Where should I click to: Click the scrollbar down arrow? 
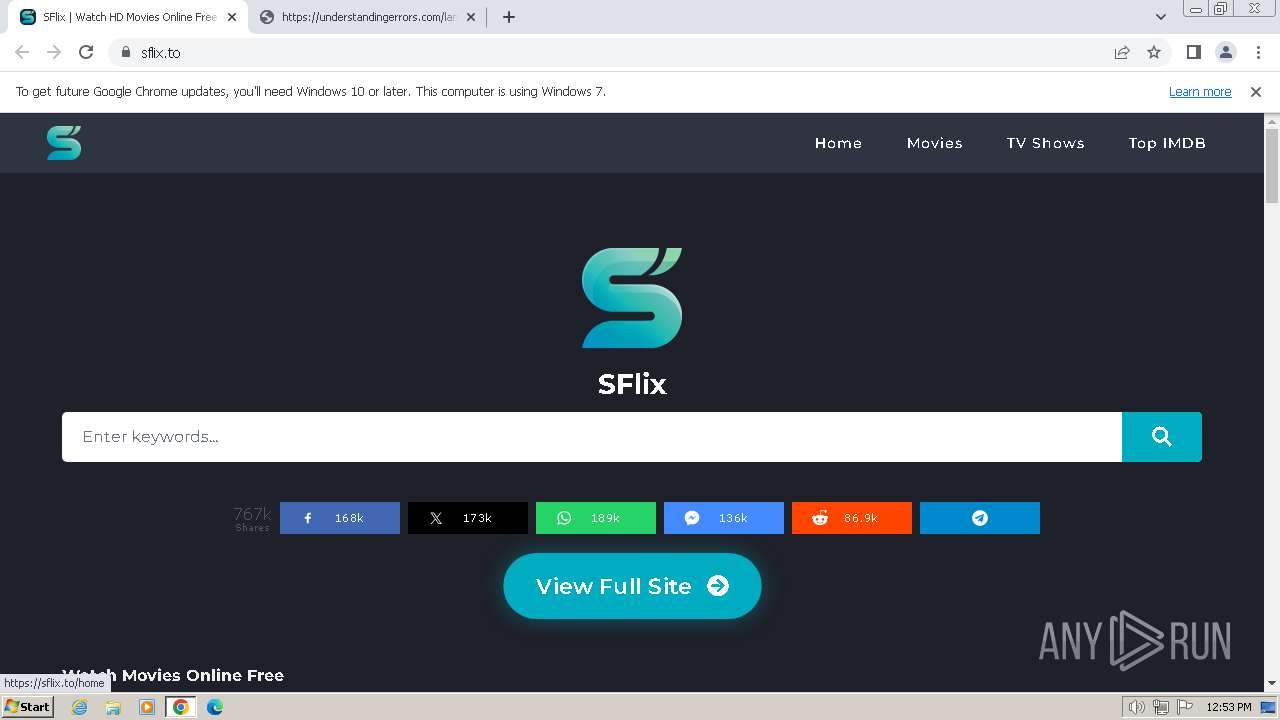tap(1272, 684)
